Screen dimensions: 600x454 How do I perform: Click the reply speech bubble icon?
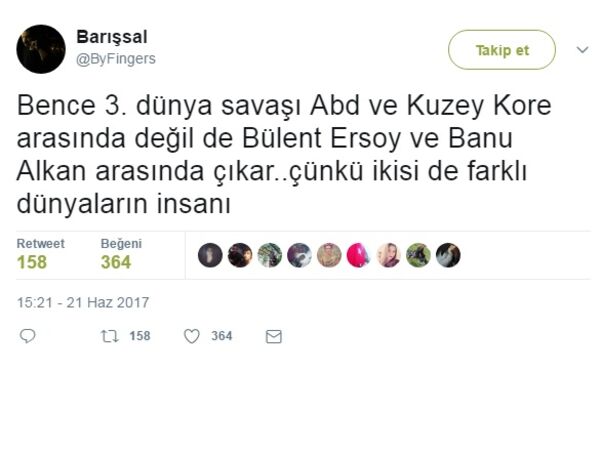click(x=27, y=336)
